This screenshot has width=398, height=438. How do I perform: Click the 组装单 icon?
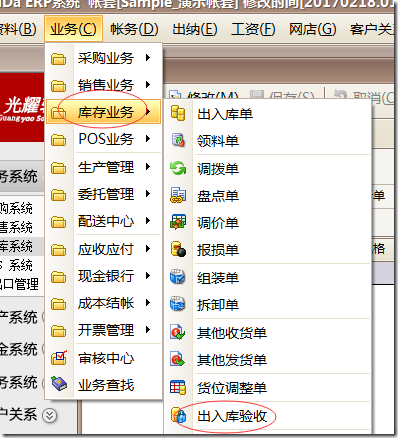178,277
